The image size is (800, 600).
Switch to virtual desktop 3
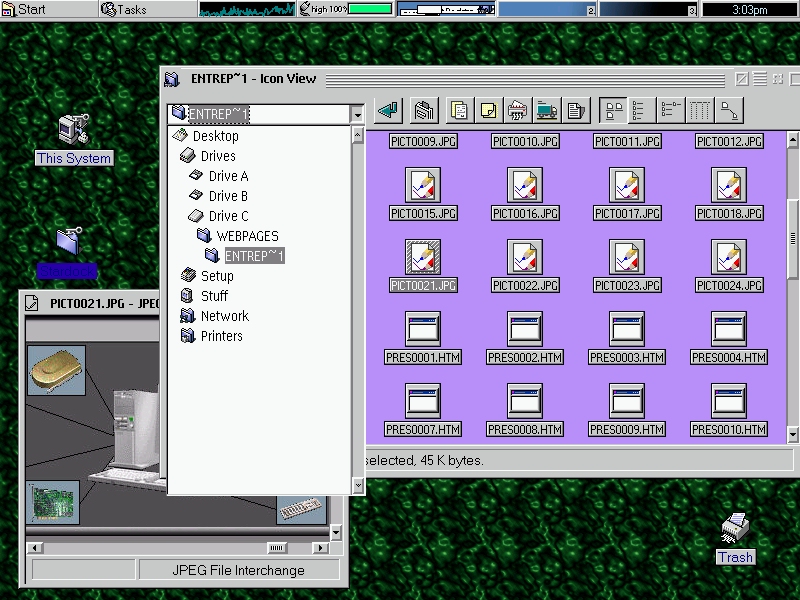[x=648, y=9]
